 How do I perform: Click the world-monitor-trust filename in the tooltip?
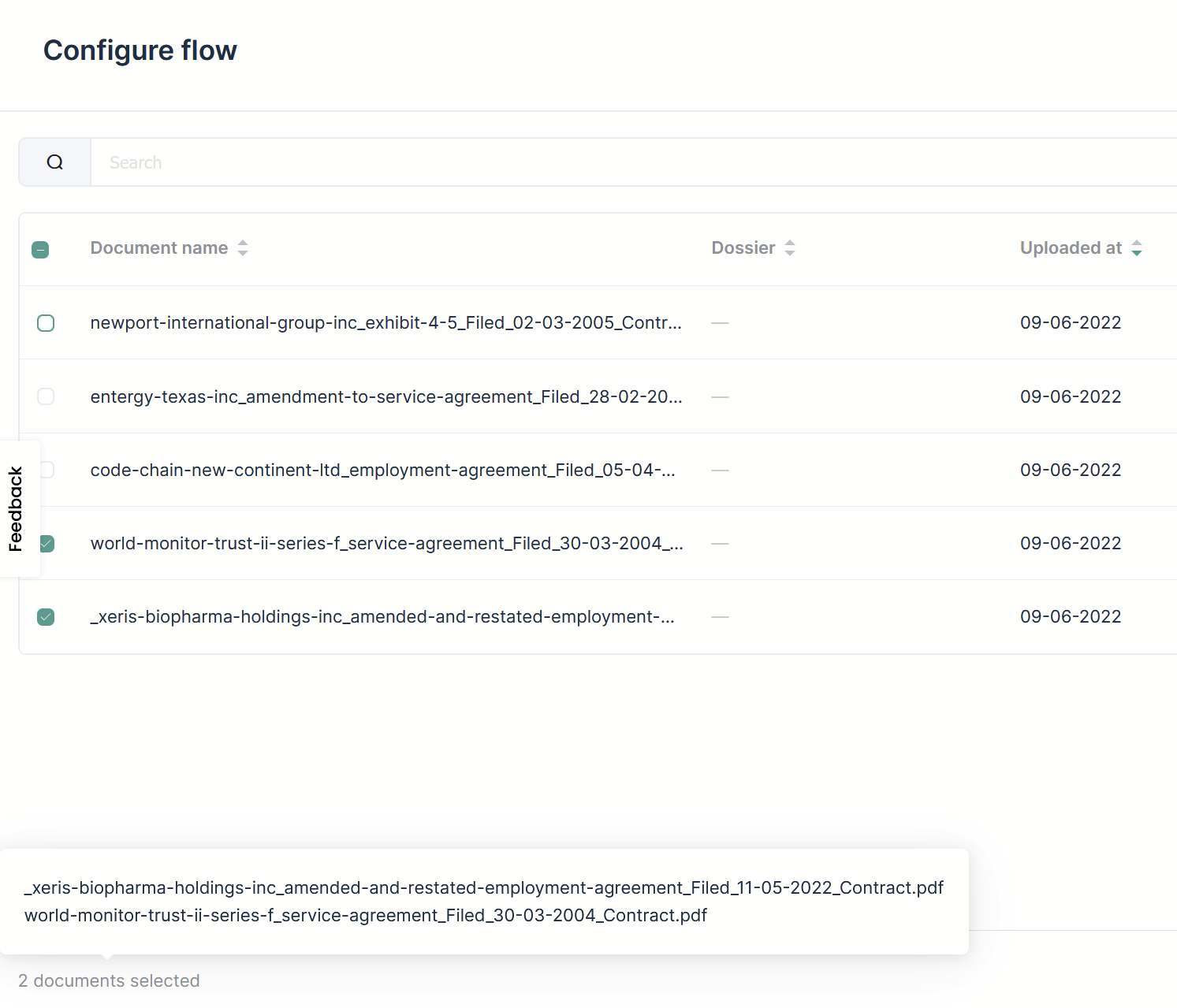tap(366, 916)
